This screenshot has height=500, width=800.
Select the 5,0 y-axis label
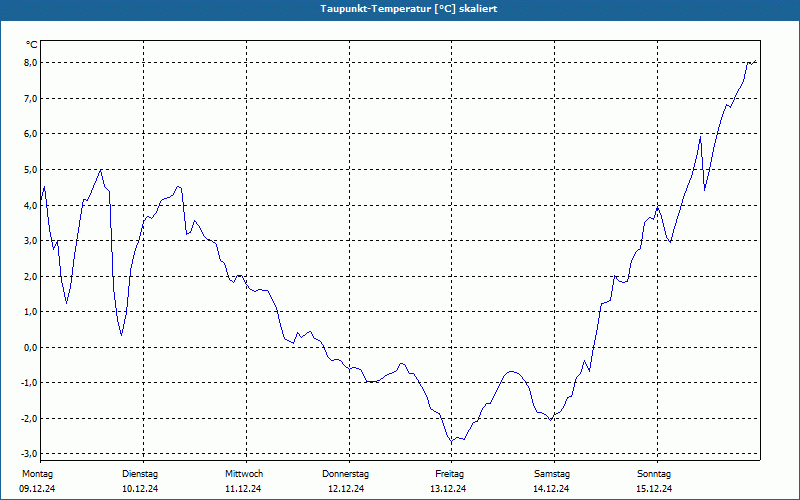30,170
